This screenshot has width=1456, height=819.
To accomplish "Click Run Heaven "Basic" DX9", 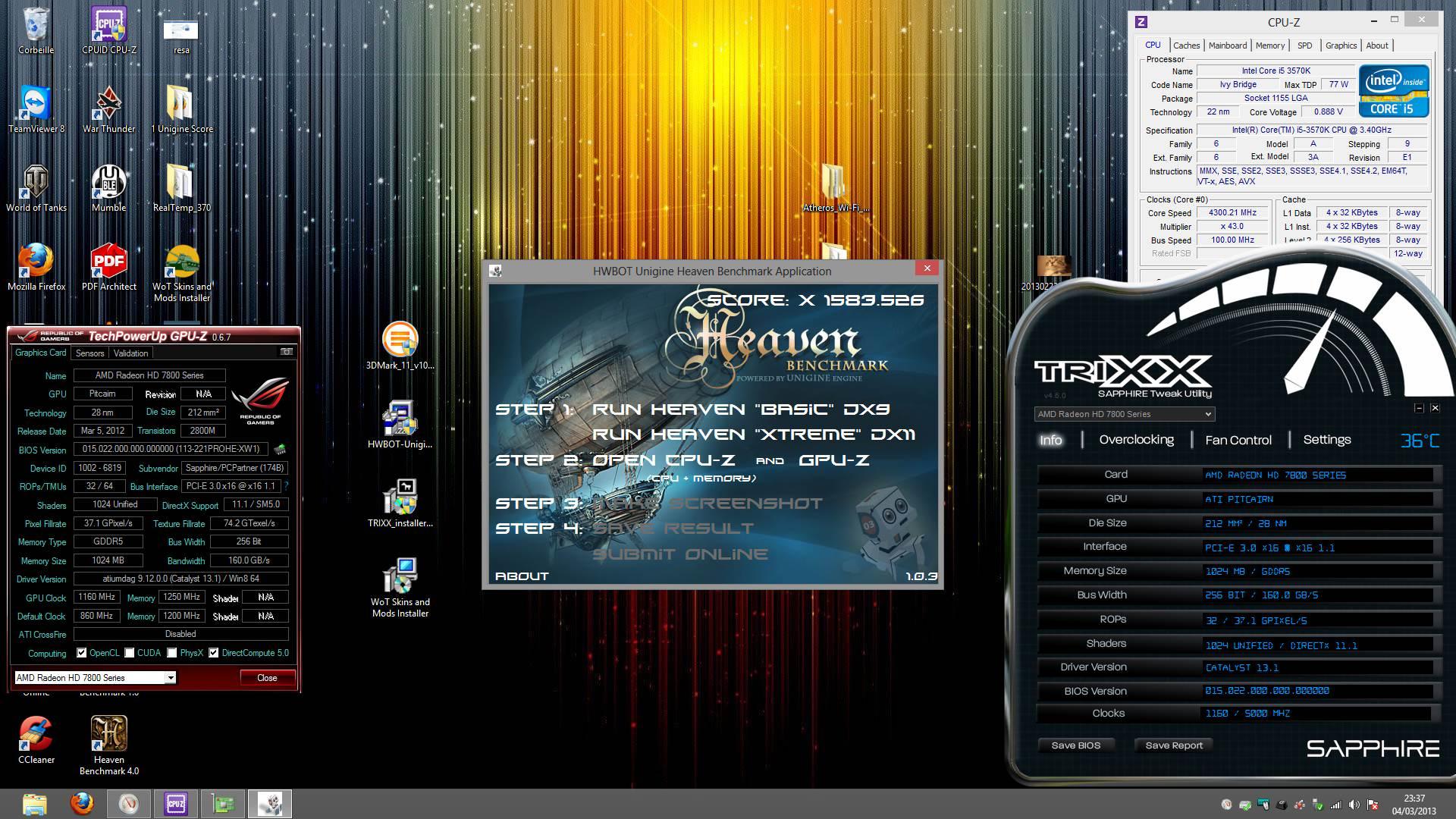I will 741,409.
